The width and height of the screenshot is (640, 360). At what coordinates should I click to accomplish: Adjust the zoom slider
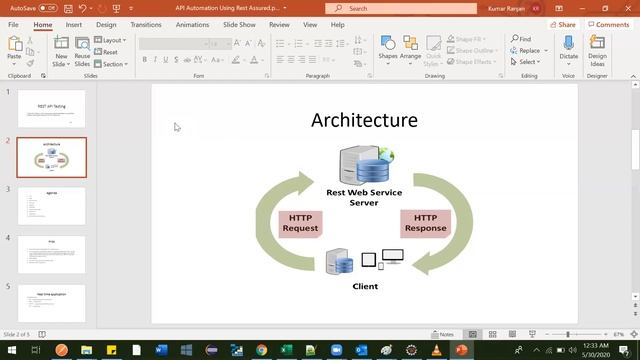click(x=568, y=334)
